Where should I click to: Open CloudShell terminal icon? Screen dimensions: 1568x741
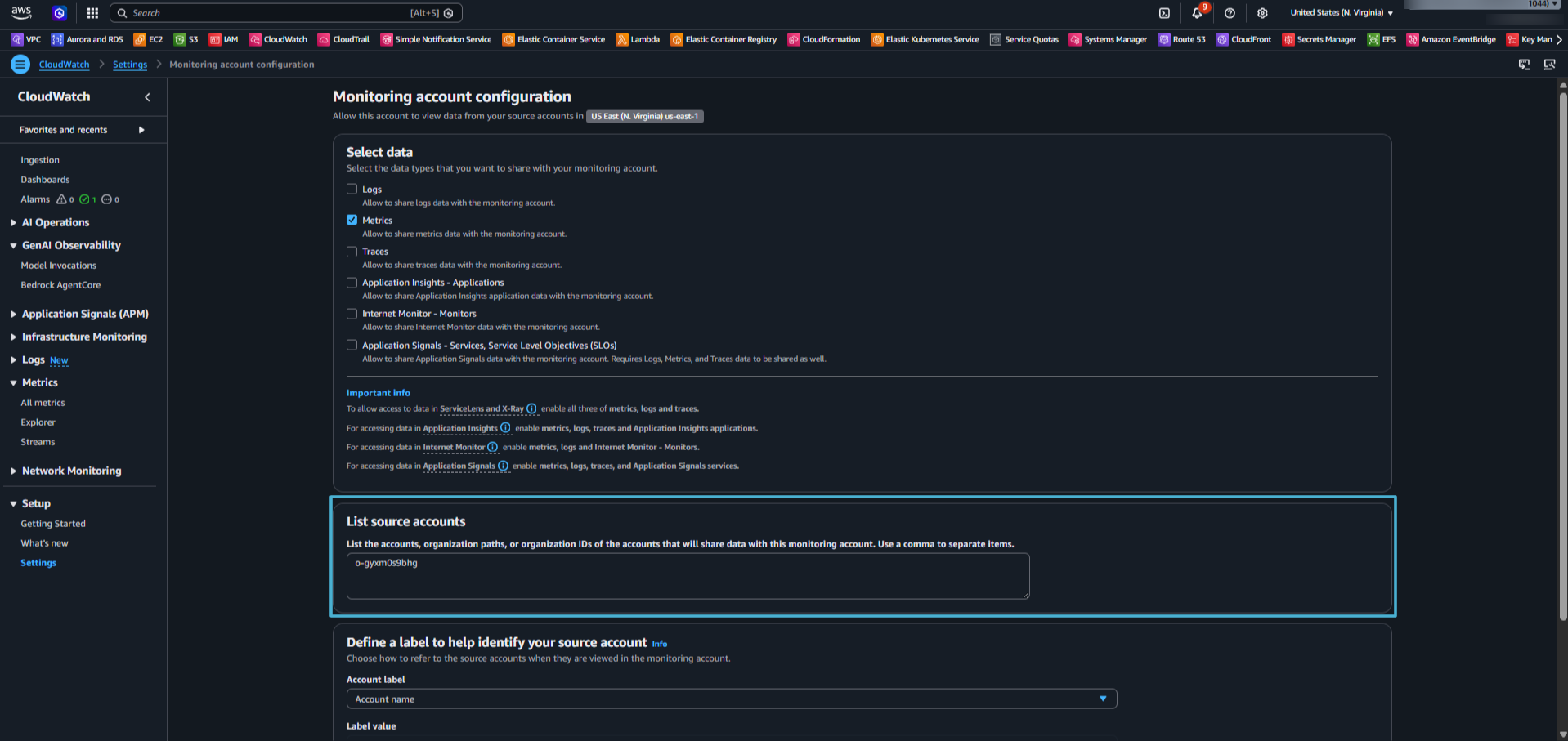(x=1163, y=12)
